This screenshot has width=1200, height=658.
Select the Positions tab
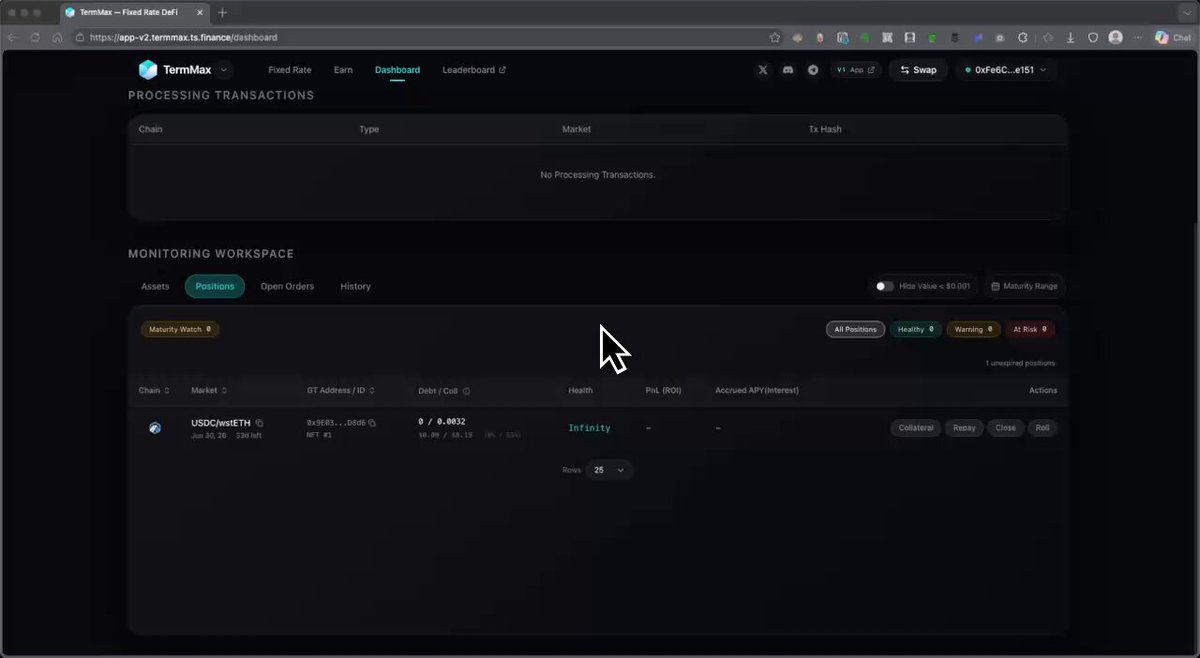[x=215, y=286]
